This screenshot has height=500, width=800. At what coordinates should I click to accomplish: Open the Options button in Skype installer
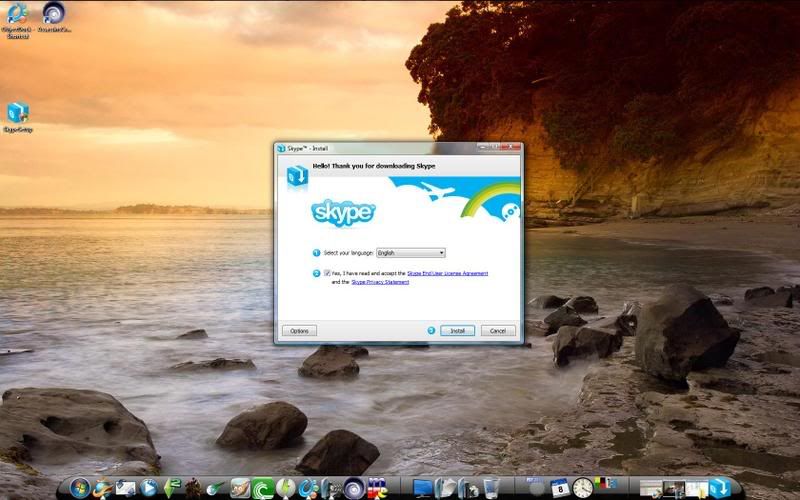299,331
